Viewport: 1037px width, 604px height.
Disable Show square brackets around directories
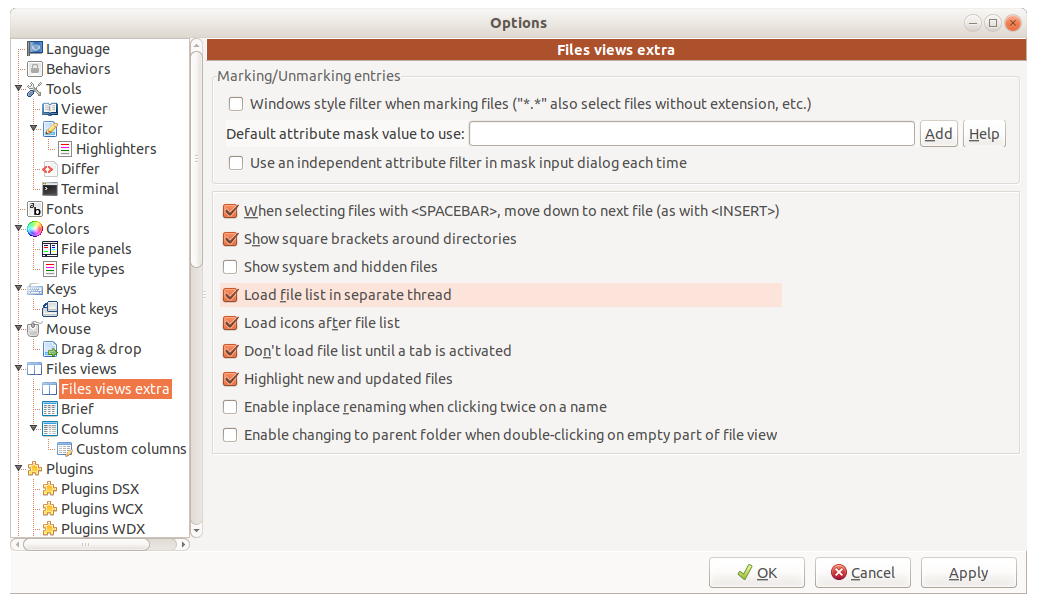coord(229,239)
